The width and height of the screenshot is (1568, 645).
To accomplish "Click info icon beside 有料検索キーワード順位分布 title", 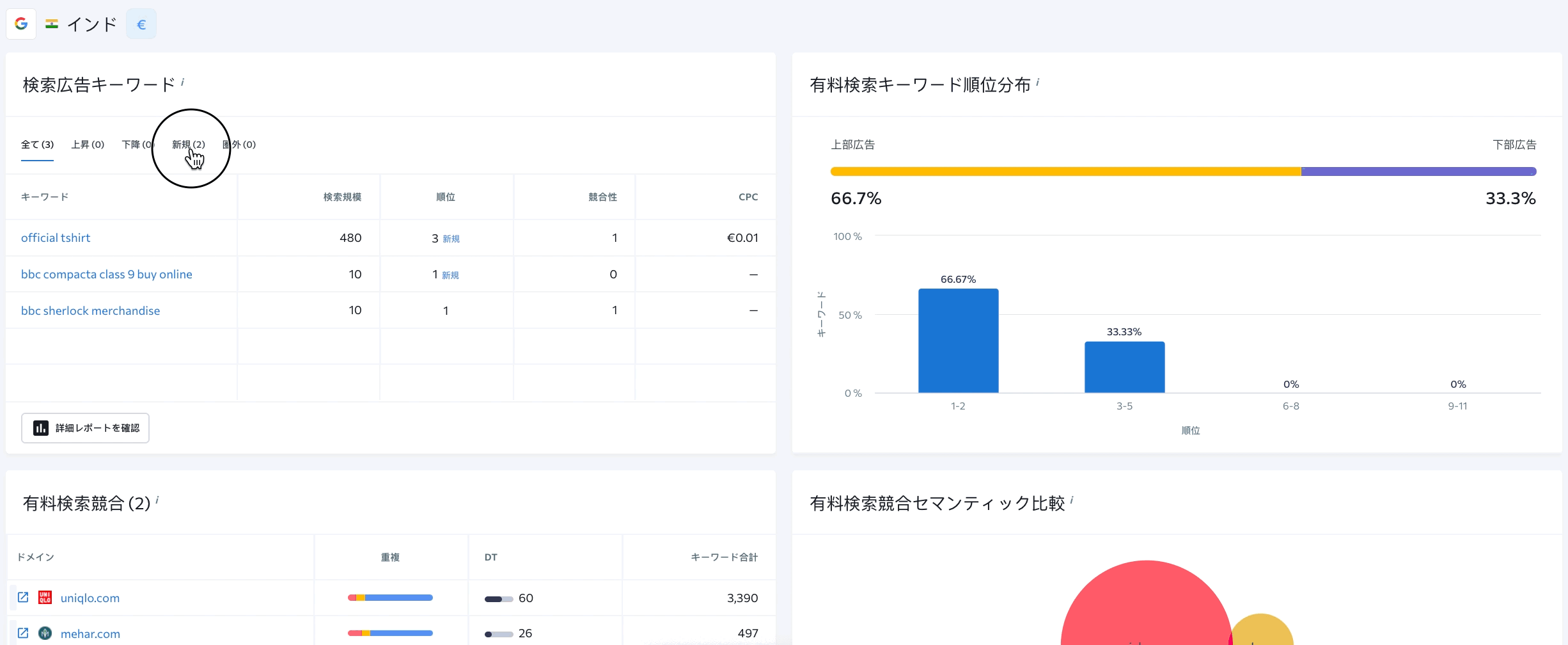I will point(1038,82).
